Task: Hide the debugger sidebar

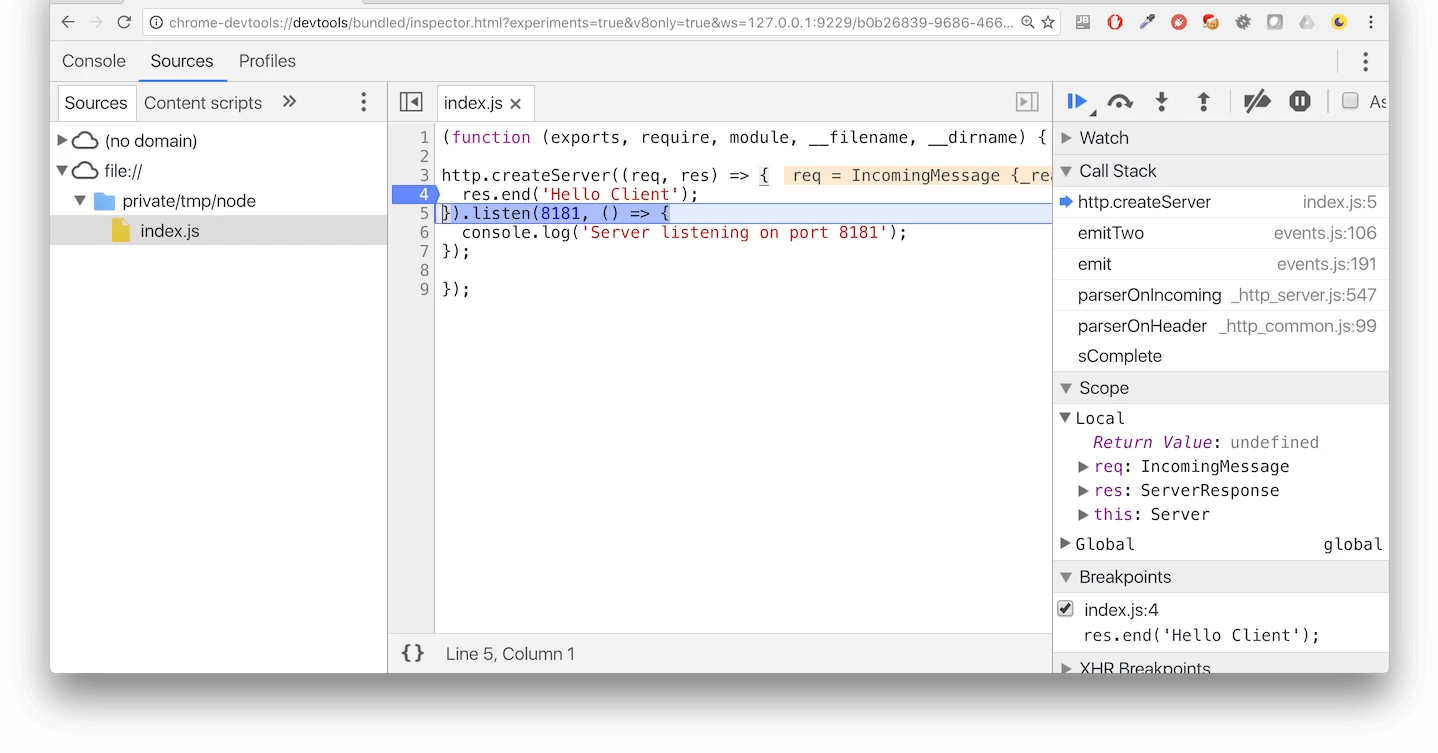Action: pyautogui.click(x=1027, y=102)
